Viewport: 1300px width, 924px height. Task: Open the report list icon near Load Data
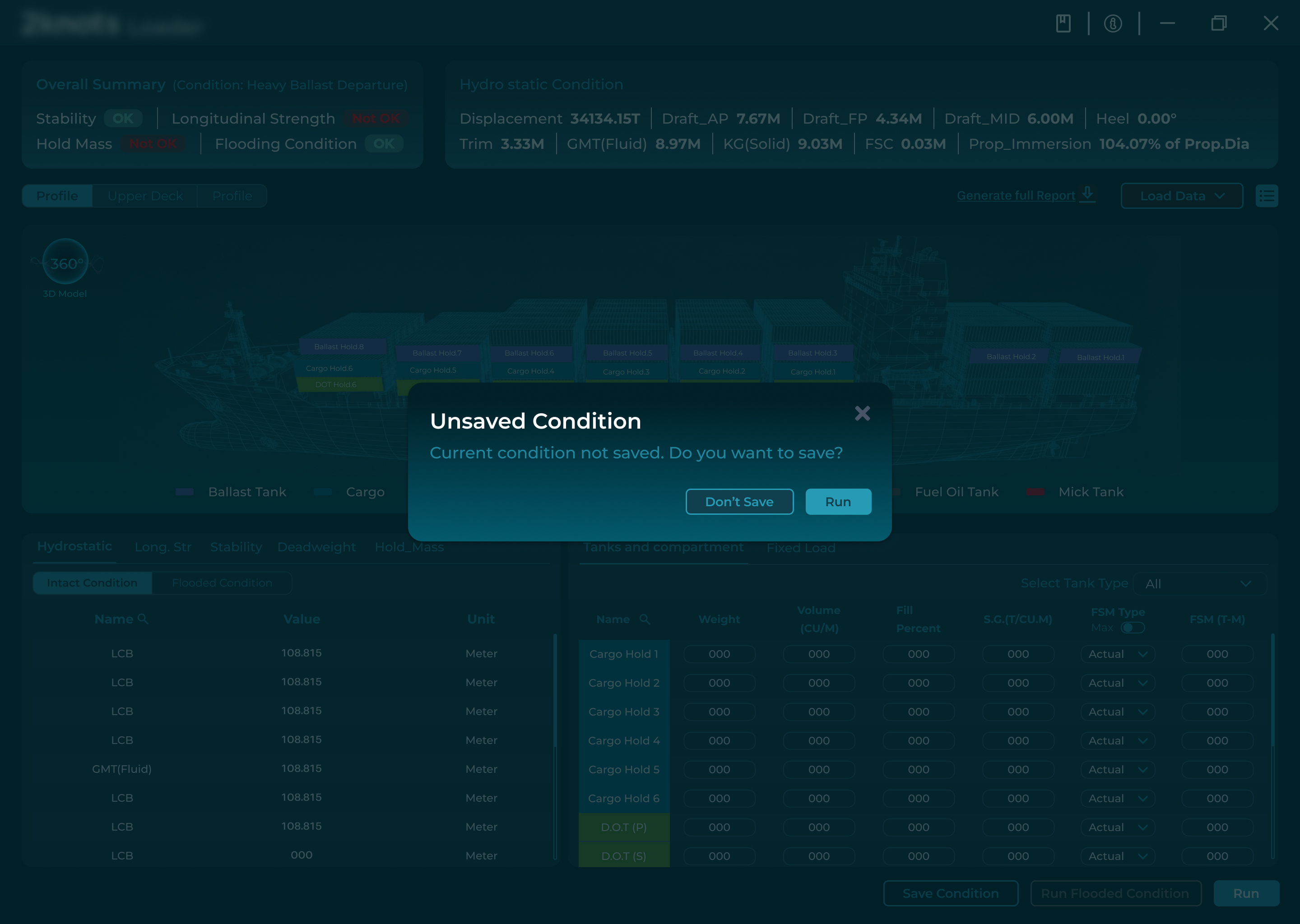[x=1267, y=195]
